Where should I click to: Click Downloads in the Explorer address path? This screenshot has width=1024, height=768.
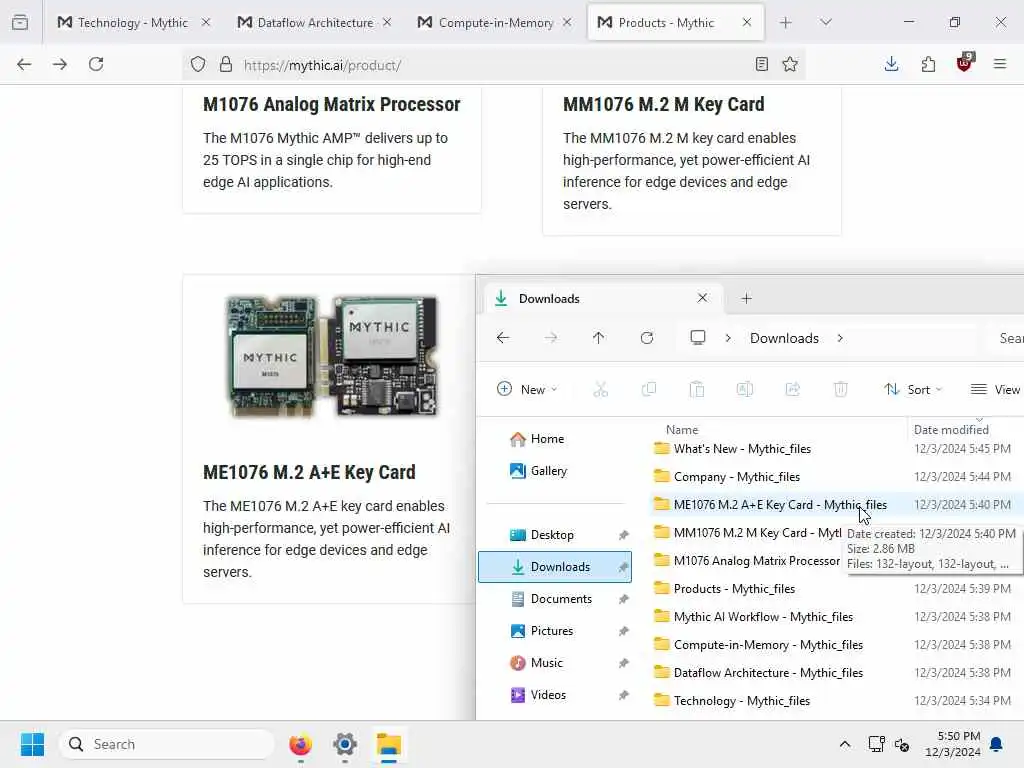click(x=784, y=338)
